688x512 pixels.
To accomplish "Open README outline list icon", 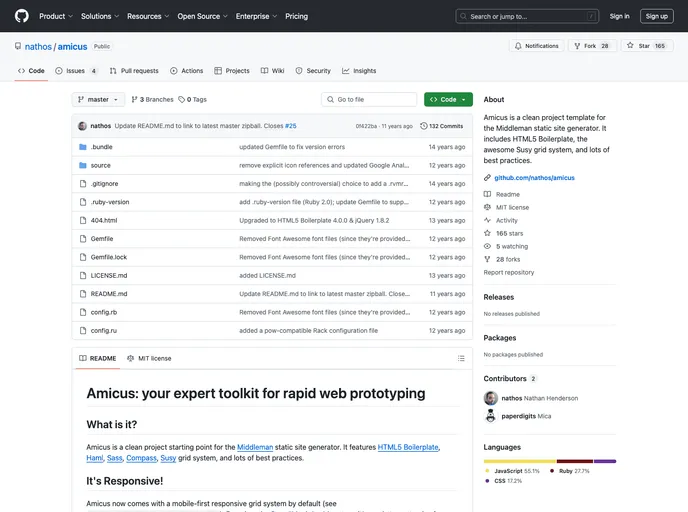I will pyautogui.click(x=461, y=358).
